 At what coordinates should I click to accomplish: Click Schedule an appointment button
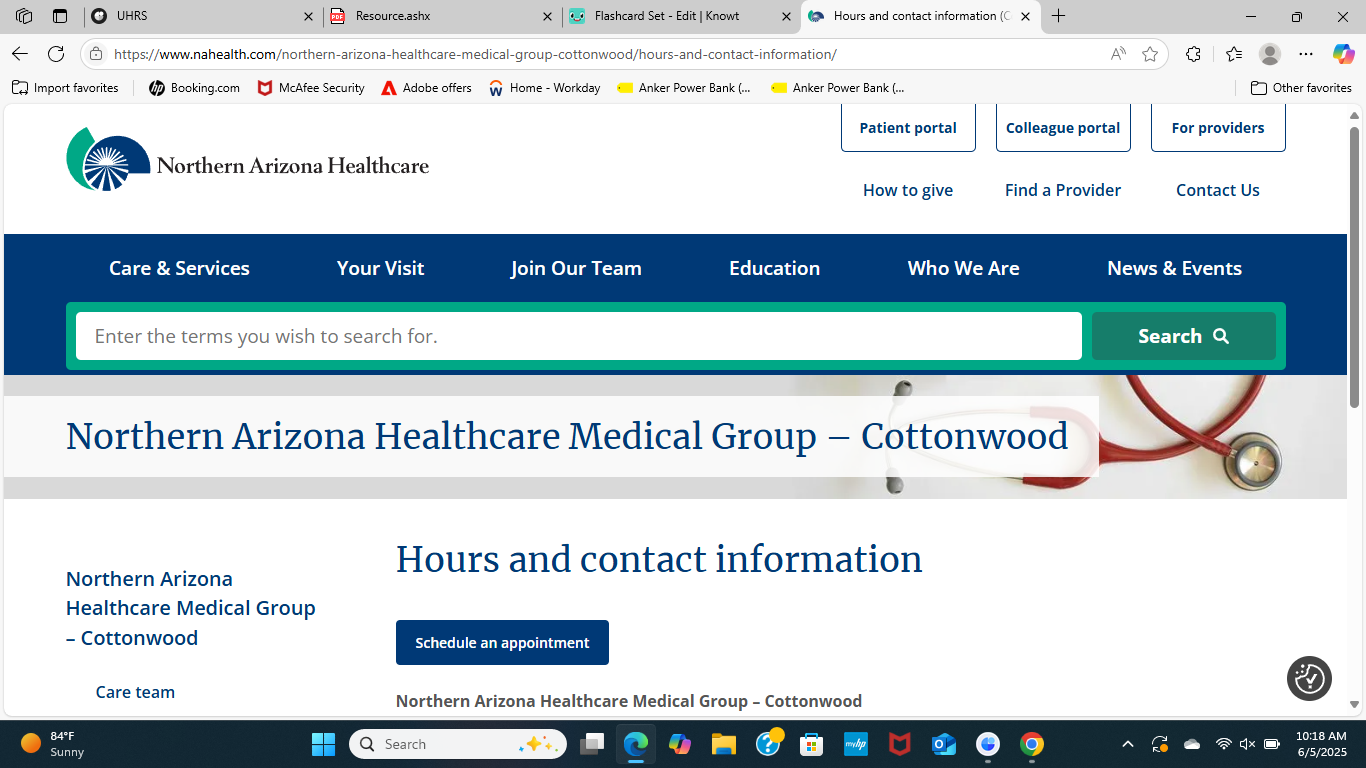(502, 643)
